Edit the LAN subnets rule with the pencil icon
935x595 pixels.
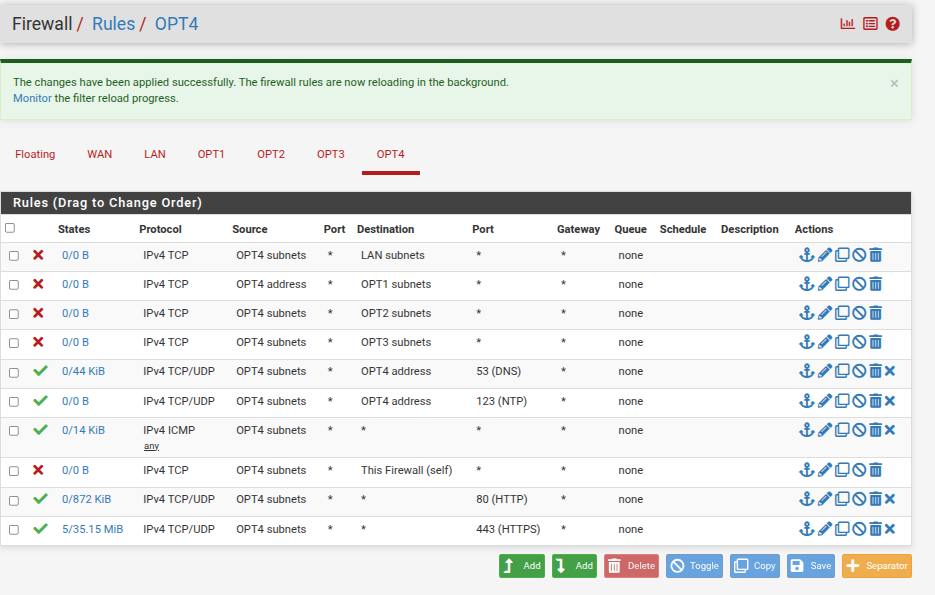824,255
